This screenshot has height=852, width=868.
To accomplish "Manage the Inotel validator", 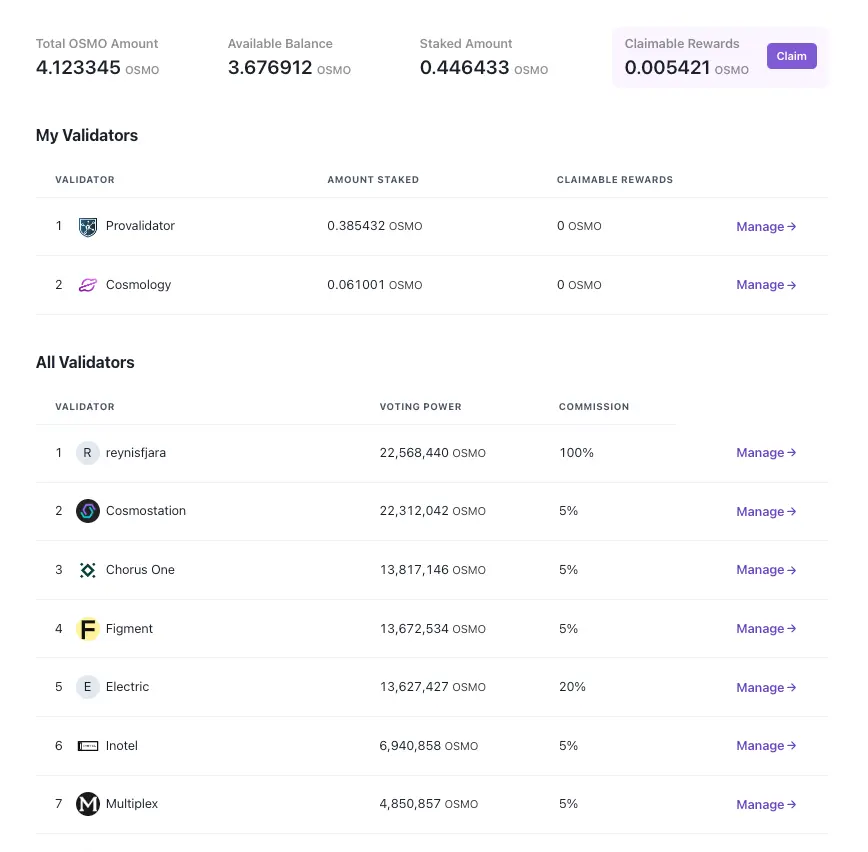I will tap(766, 746).
